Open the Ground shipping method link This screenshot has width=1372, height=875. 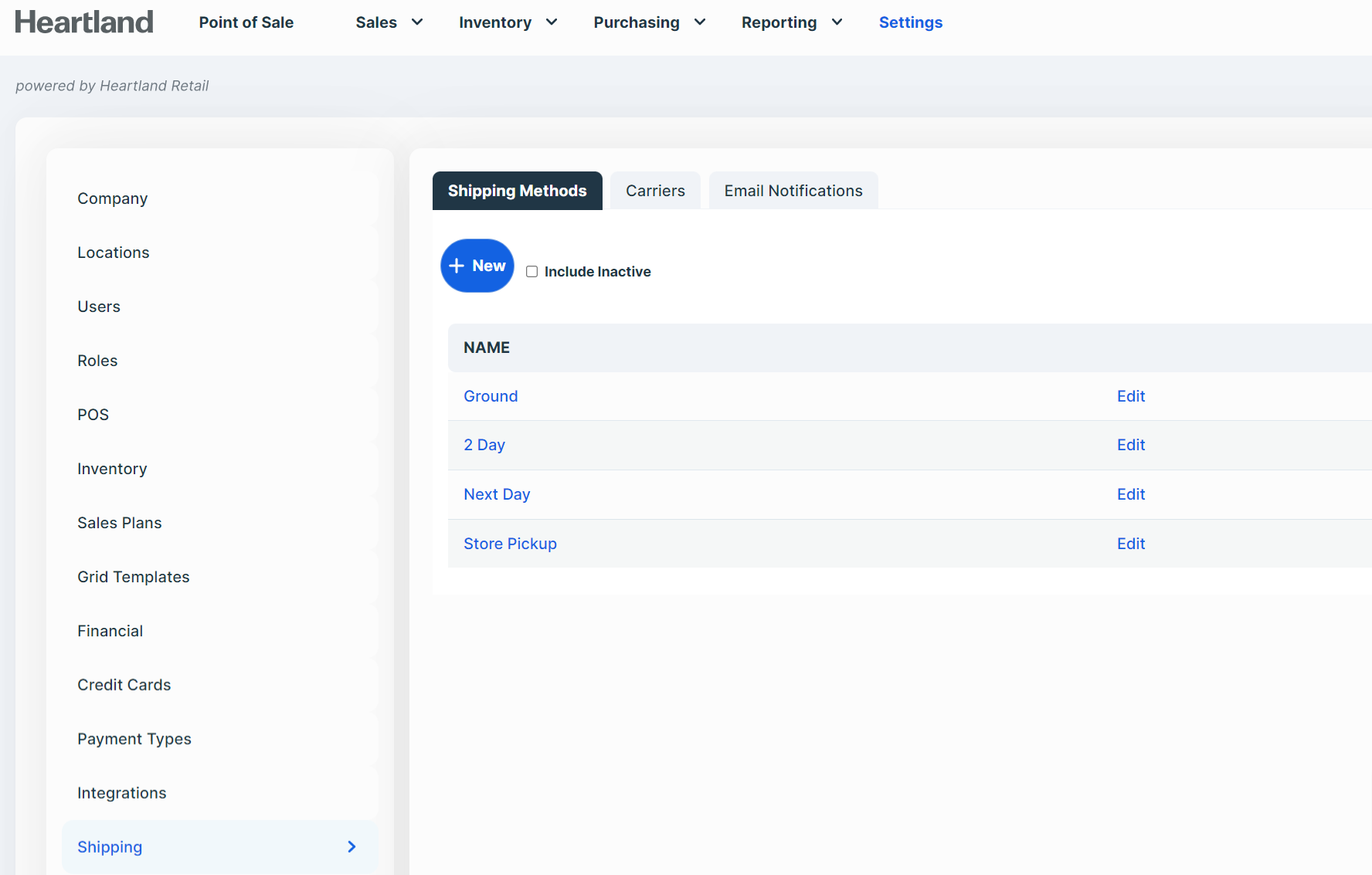coord(491,396)
